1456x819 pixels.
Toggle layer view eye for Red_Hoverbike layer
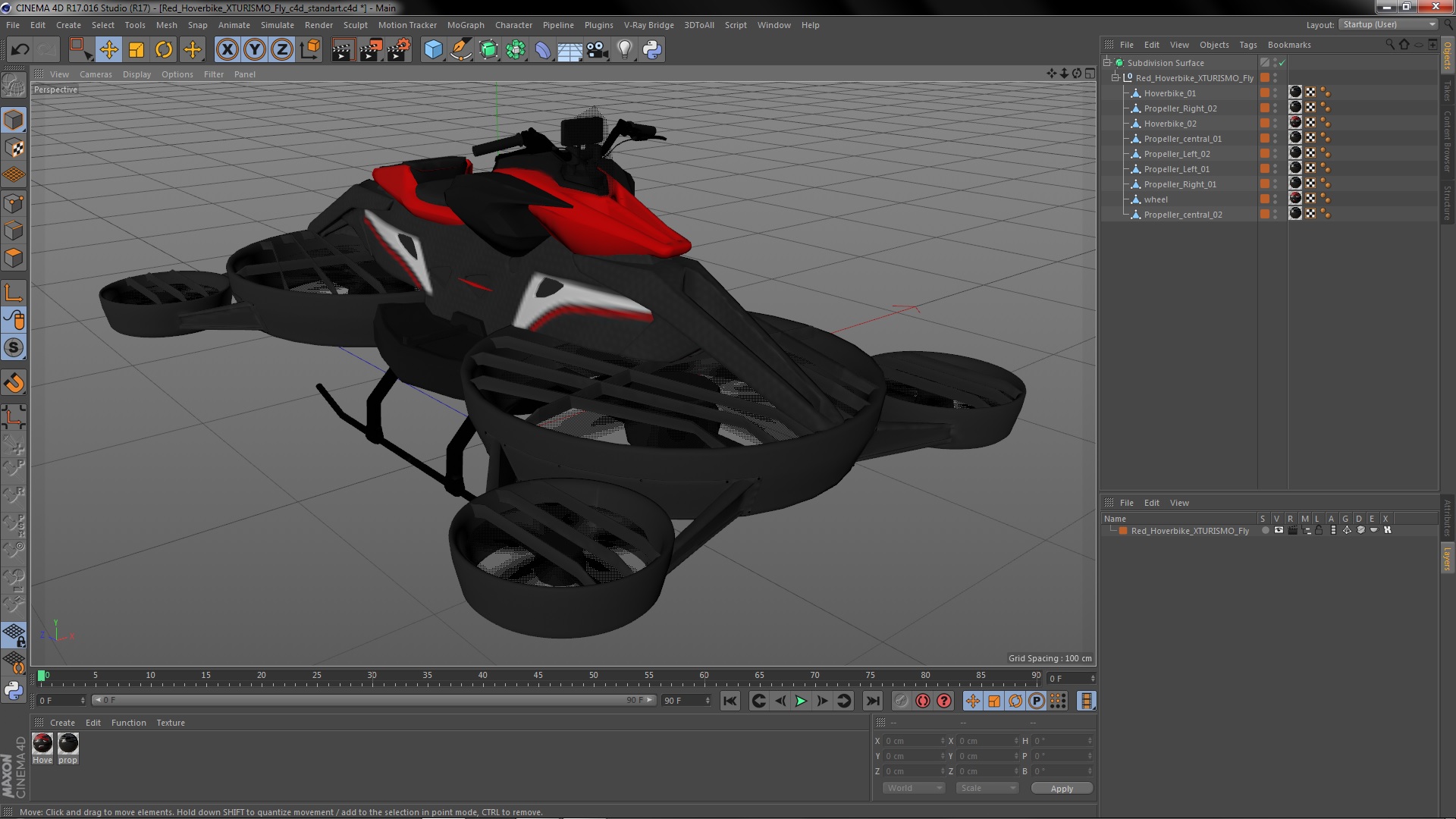pos(1279,530)
